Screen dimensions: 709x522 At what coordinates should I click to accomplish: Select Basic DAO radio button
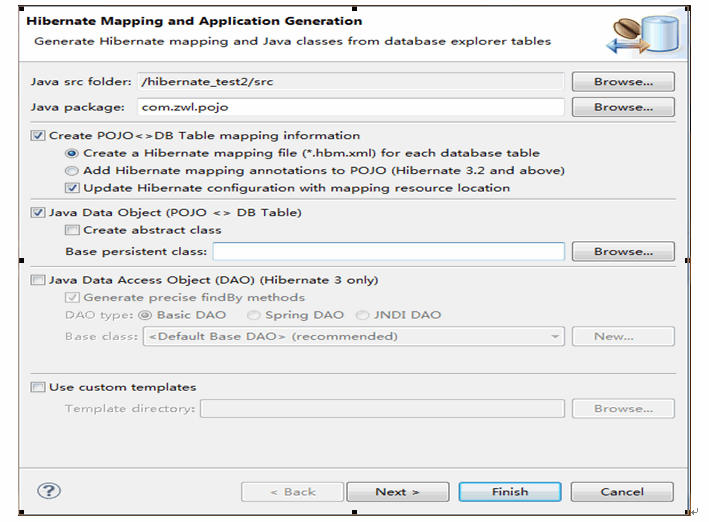point(145,315)
